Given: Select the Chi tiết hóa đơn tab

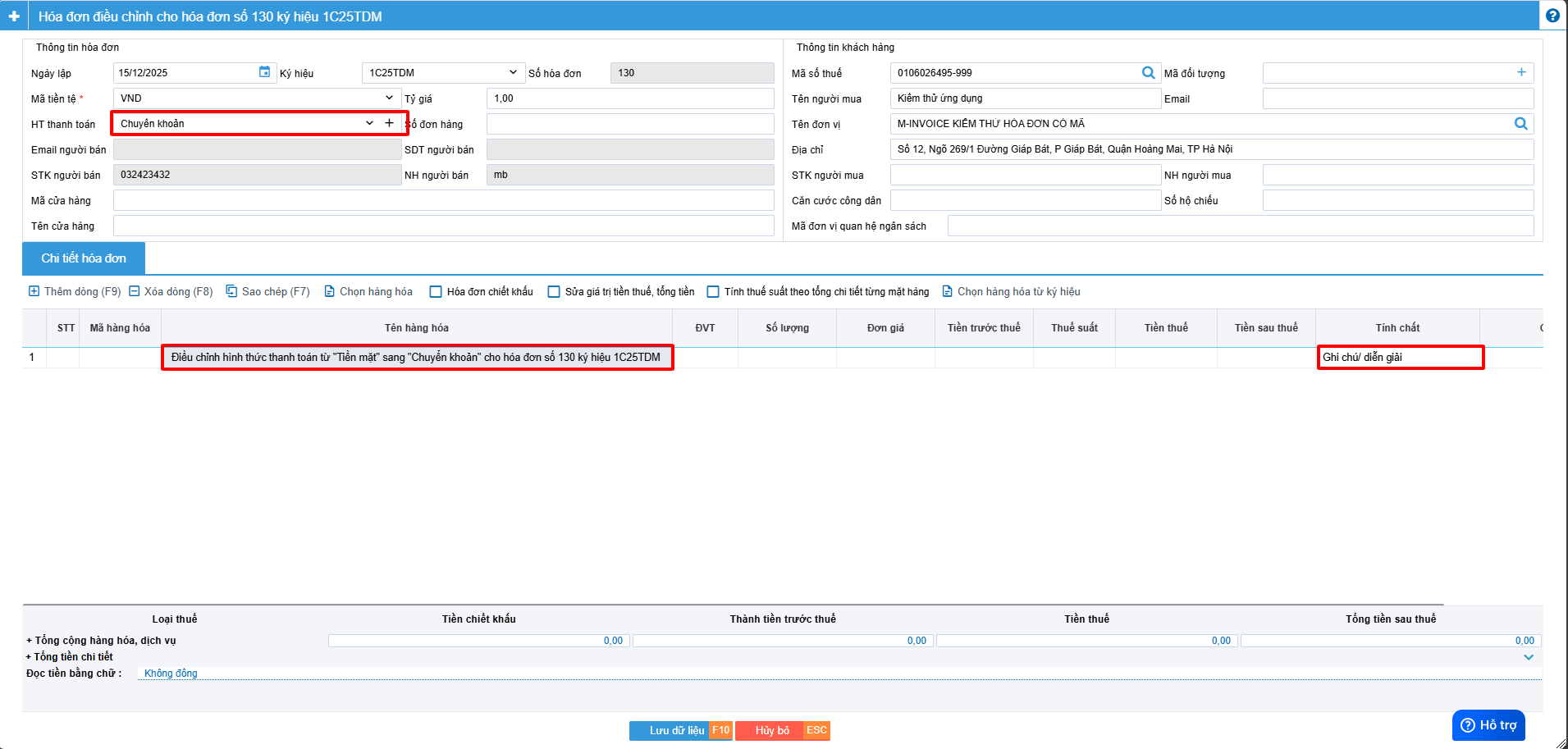Looking at the screenshot, I should point(84,258).
